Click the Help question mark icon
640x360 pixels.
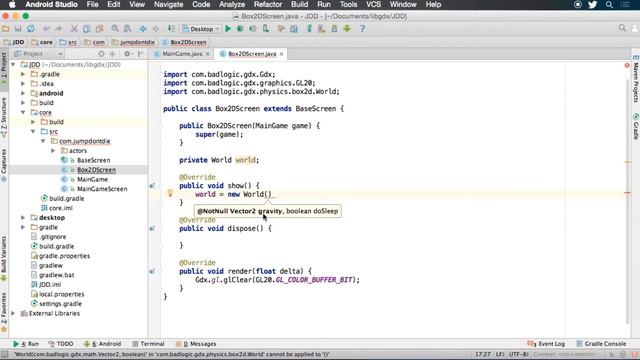pyautogui.click(x=362, y=29)
